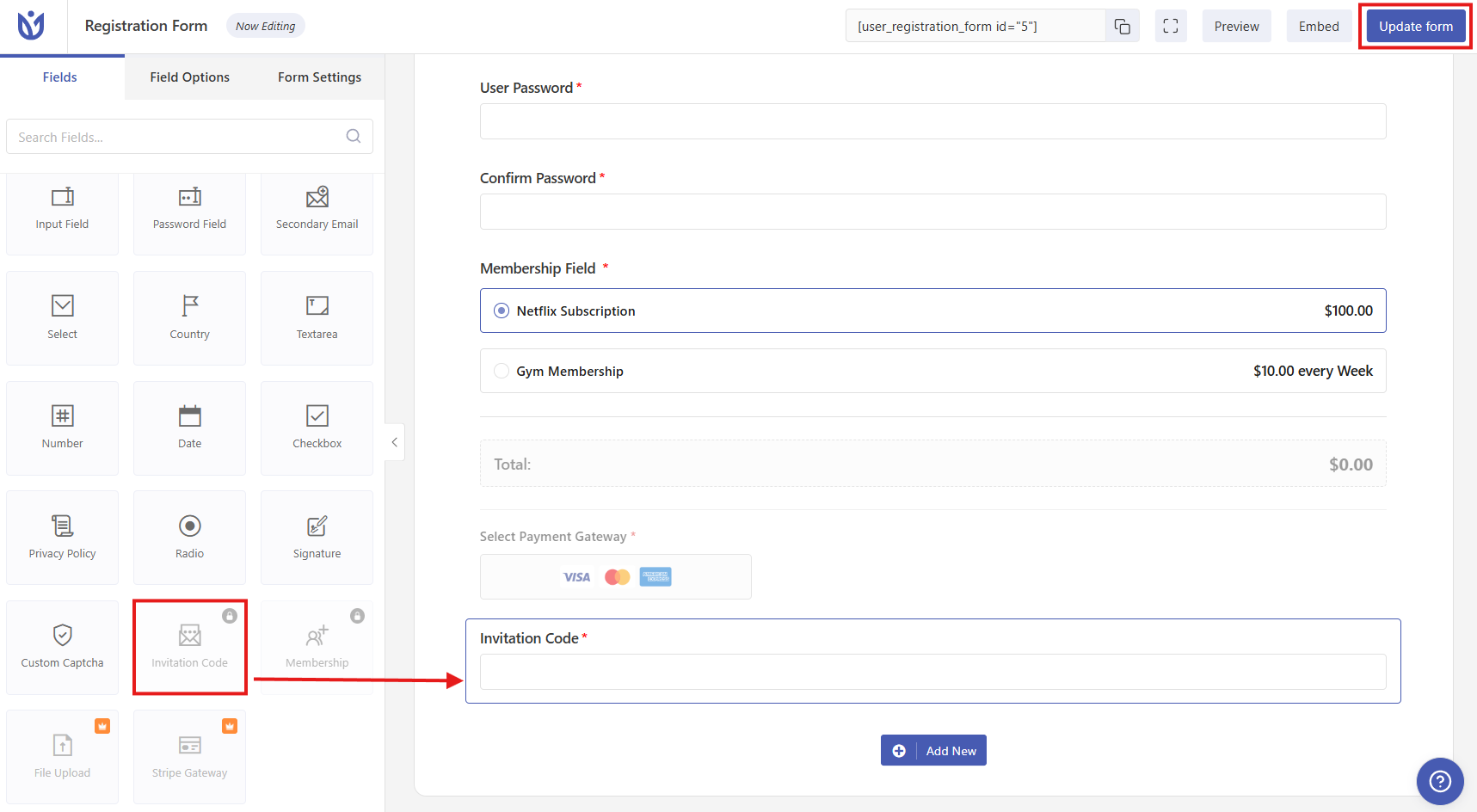The width and height of the screenshot is (1477, 812).
Task: Click the Update form button
Action: coord(1416,27)
